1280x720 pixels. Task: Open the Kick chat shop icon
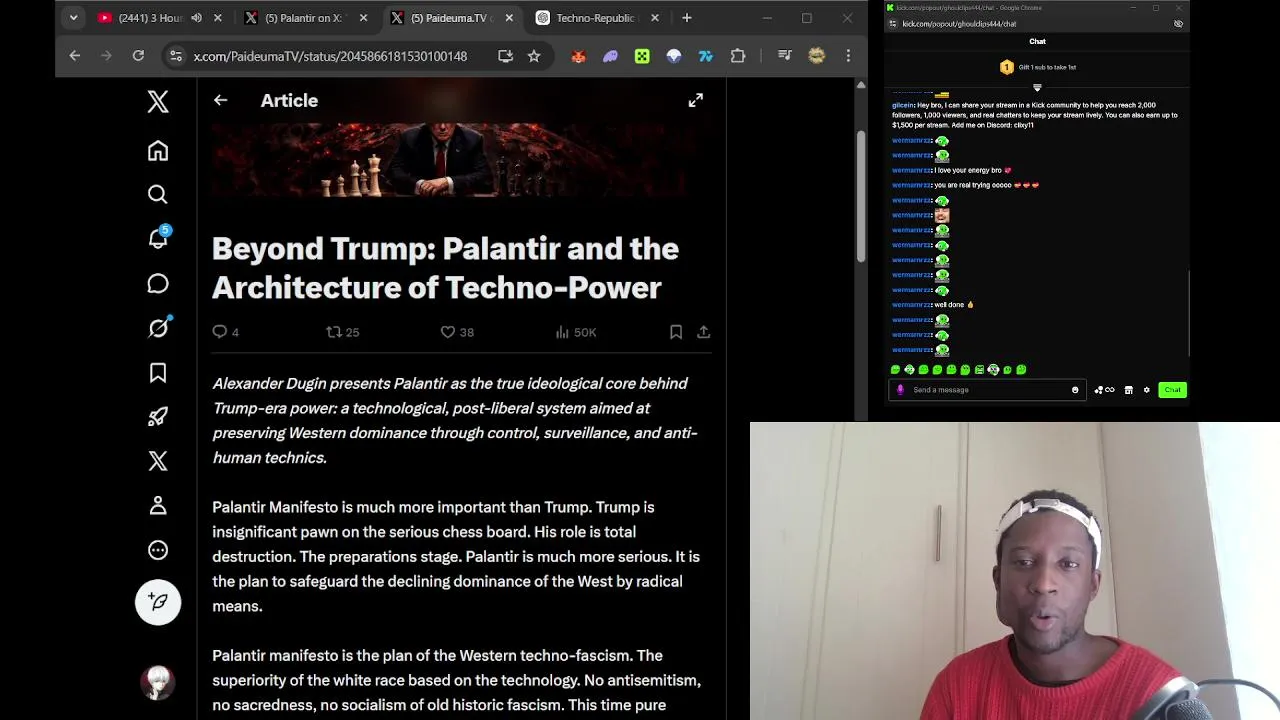(1128, 390)
